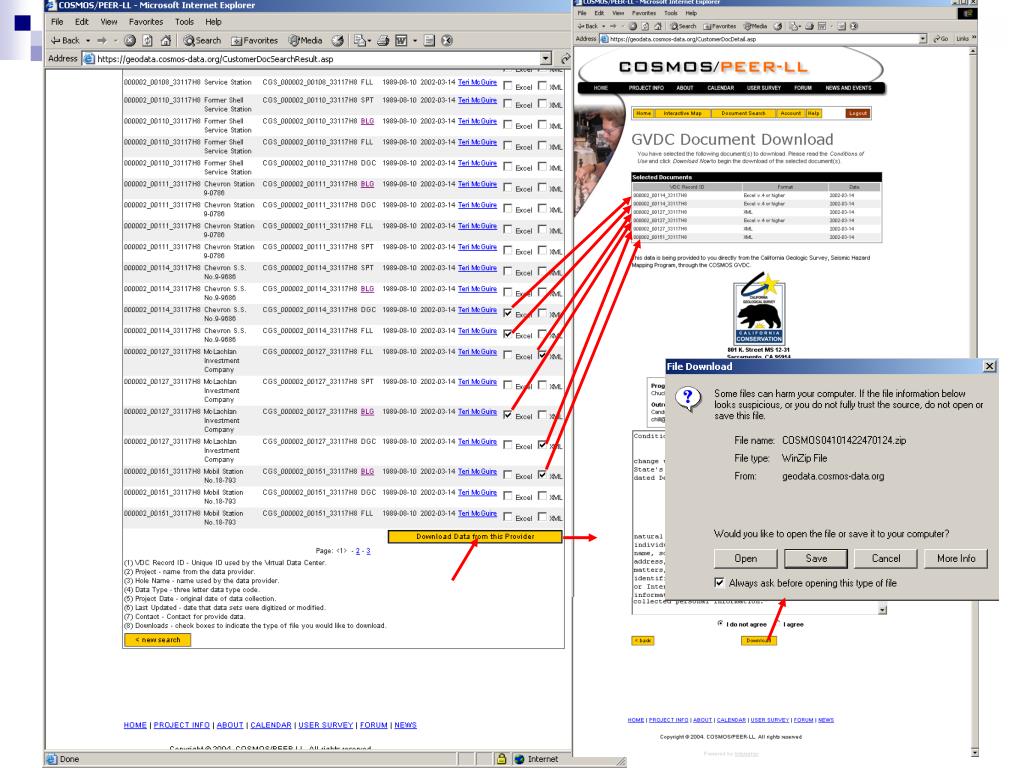Open Search in the right browser toolbar

[682, 26]
